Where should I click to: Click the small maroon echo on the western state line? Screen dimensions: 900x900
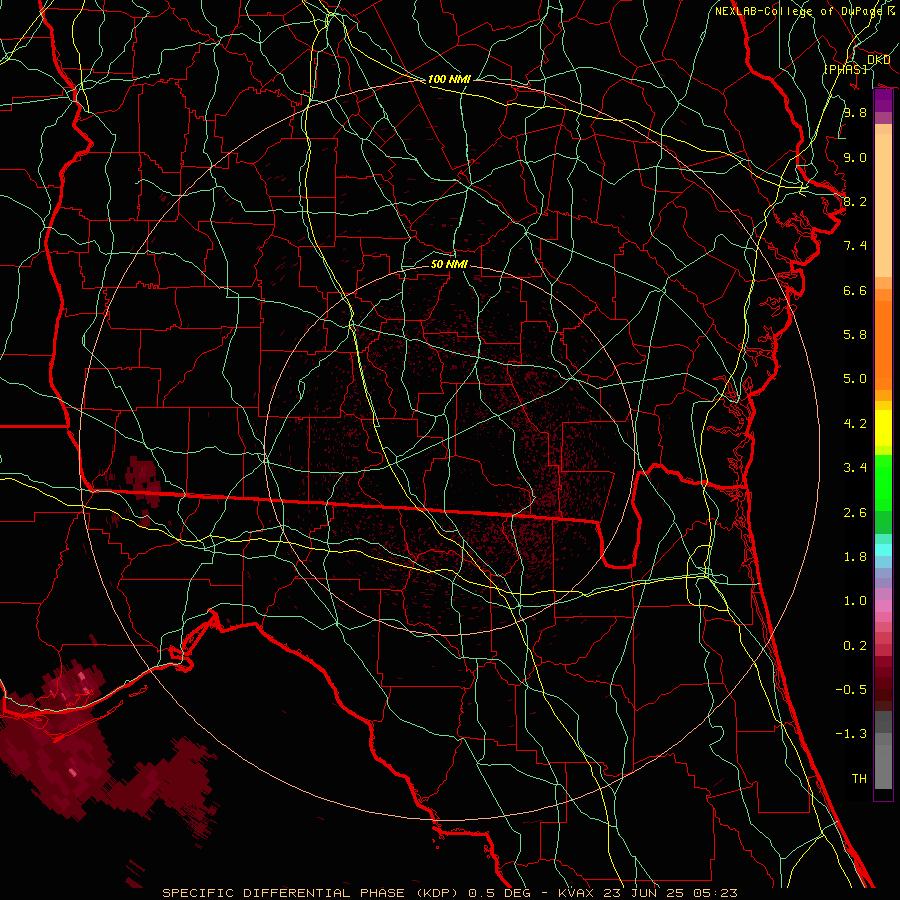pos(141,482)
